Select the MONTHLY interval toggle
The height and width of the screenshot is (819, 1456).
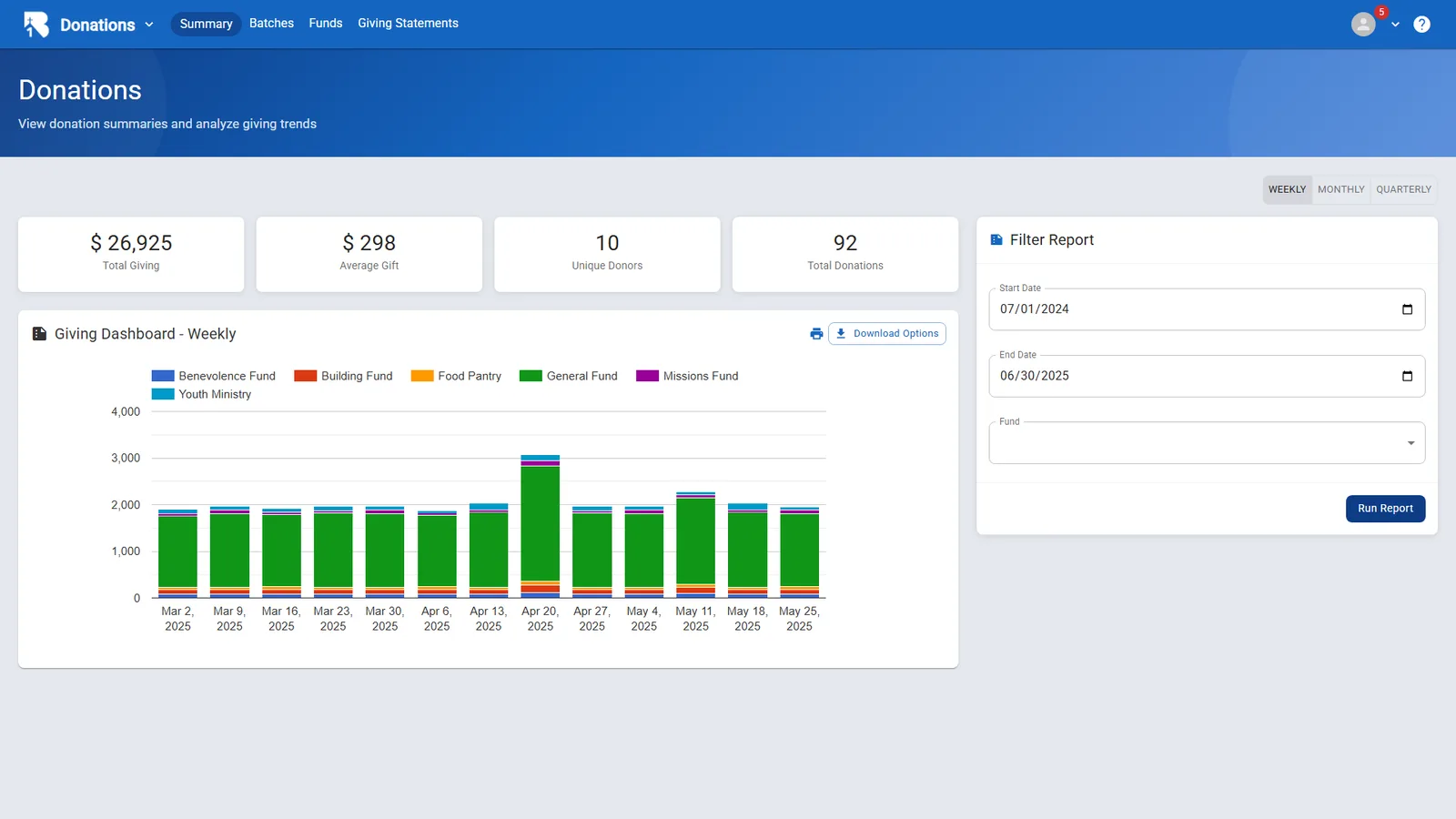coord(1340,189)
